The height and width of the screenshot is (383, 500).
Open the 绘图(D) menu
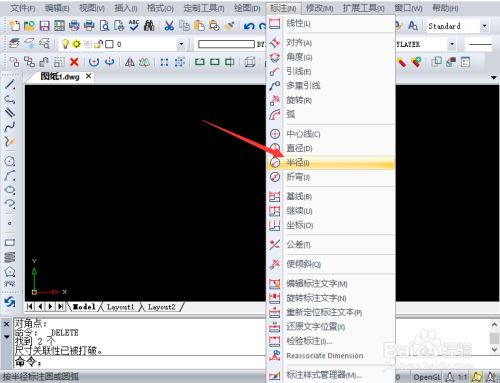pyautogui.click(x=247, y=8)
